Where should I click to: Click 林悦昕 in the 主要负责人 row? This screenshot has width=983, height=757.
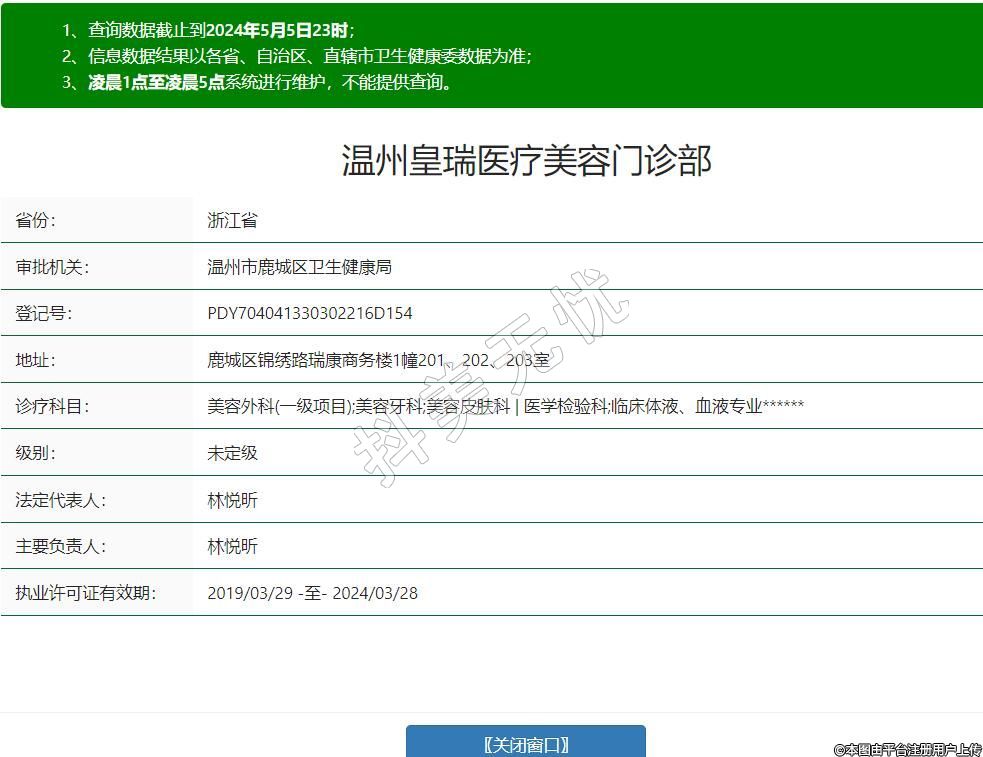[x=232, y=546]
